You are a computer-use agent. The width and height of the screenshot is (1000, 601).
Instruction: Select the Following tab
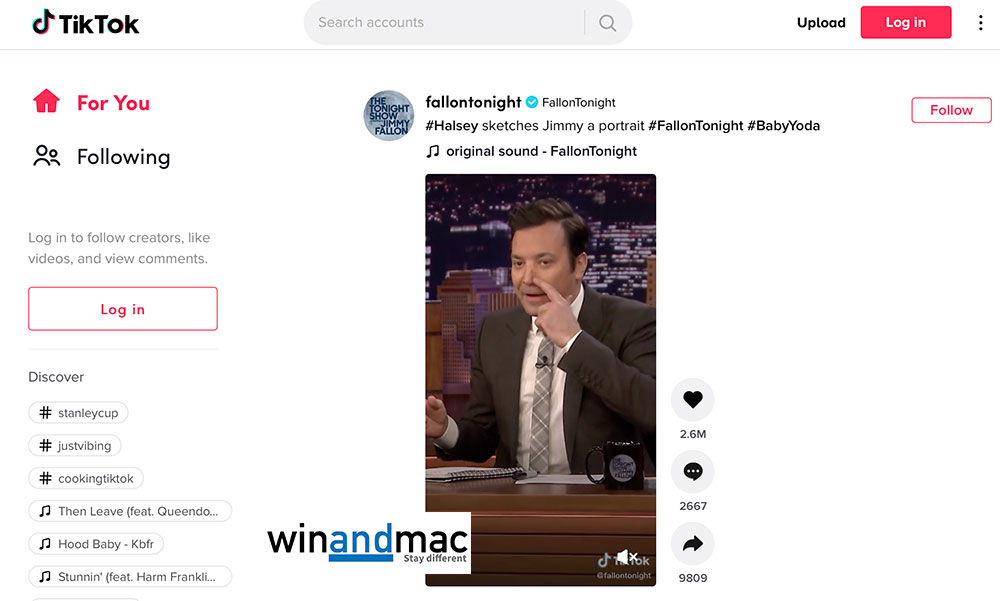(x=102, y=156)
